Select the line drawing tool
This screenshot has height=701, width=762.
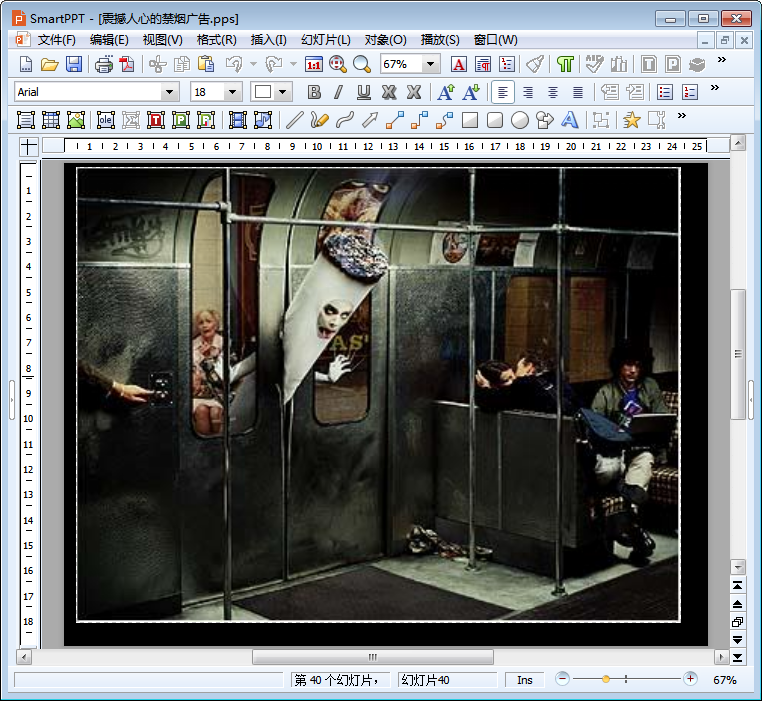294,120
